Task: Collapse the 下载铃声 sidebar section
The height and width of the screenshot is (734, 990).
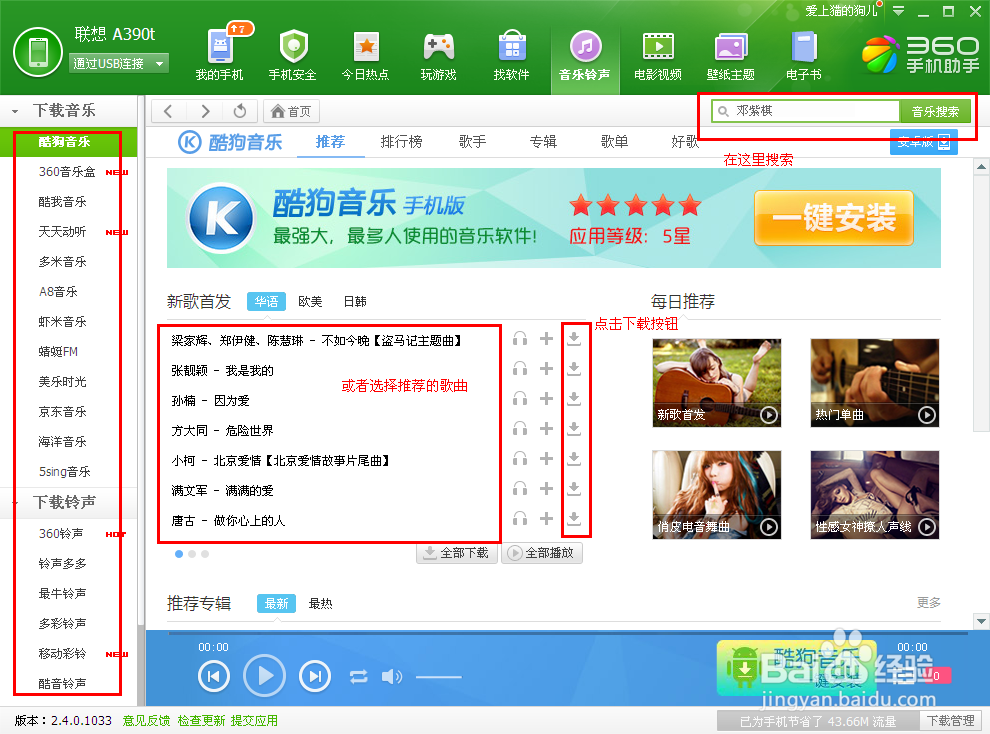Action: tap(15, 503)
